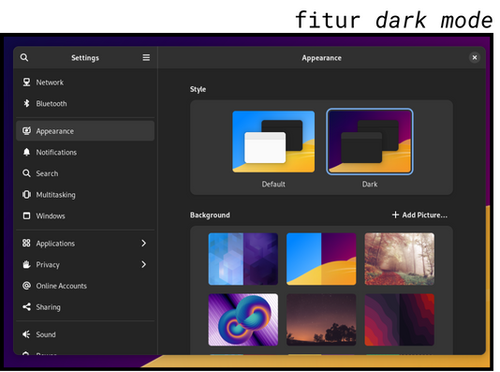The width and height of the screenshot is (500, 372).
Task: Click the Network icon in sidebar
Action: (x=26, y=82)
